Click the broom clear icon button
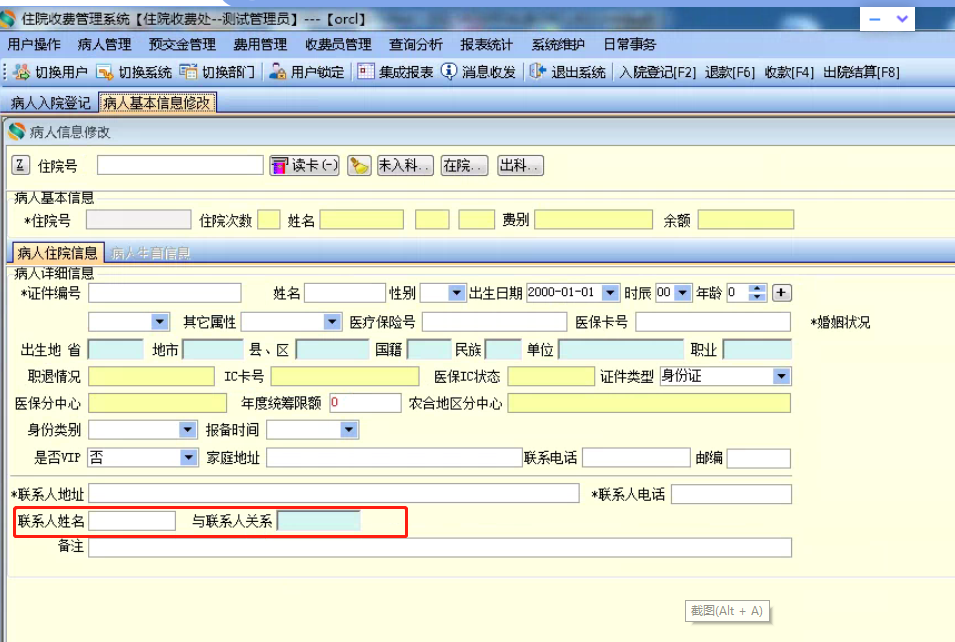This screenshot has height=642, width=955. click(x=359, y=165)
